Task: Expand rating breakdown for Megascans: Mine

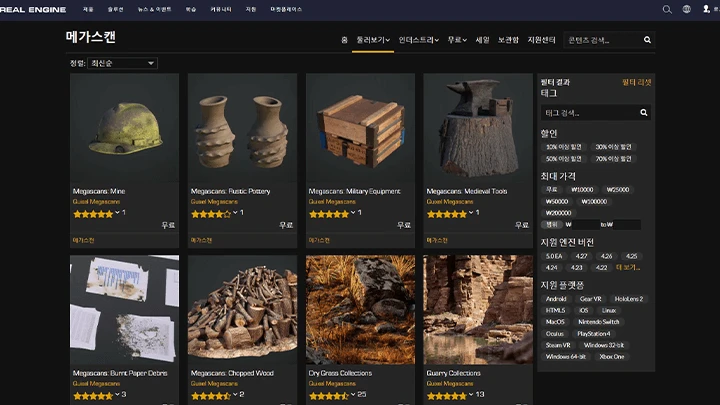Action: (x=117, y=213)
